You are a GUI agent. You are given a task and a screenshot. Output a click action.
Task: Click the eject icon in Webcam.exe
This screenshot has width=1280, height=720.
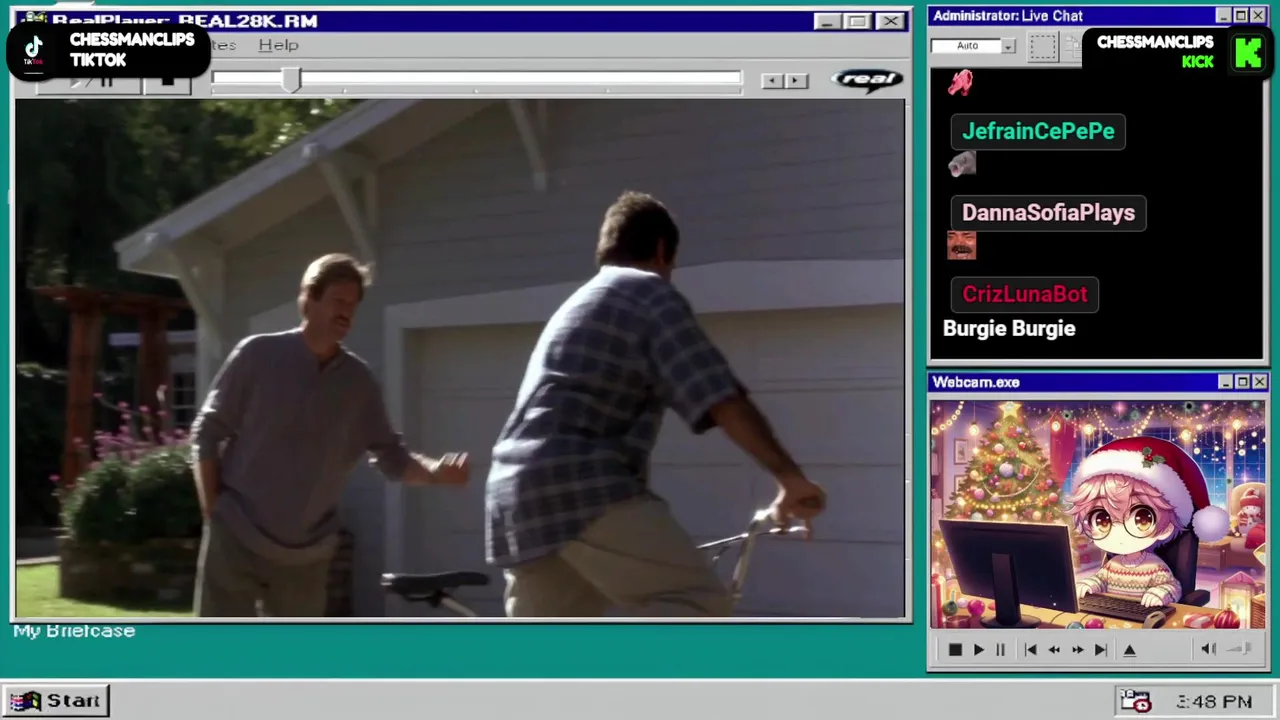(1130, 650)
